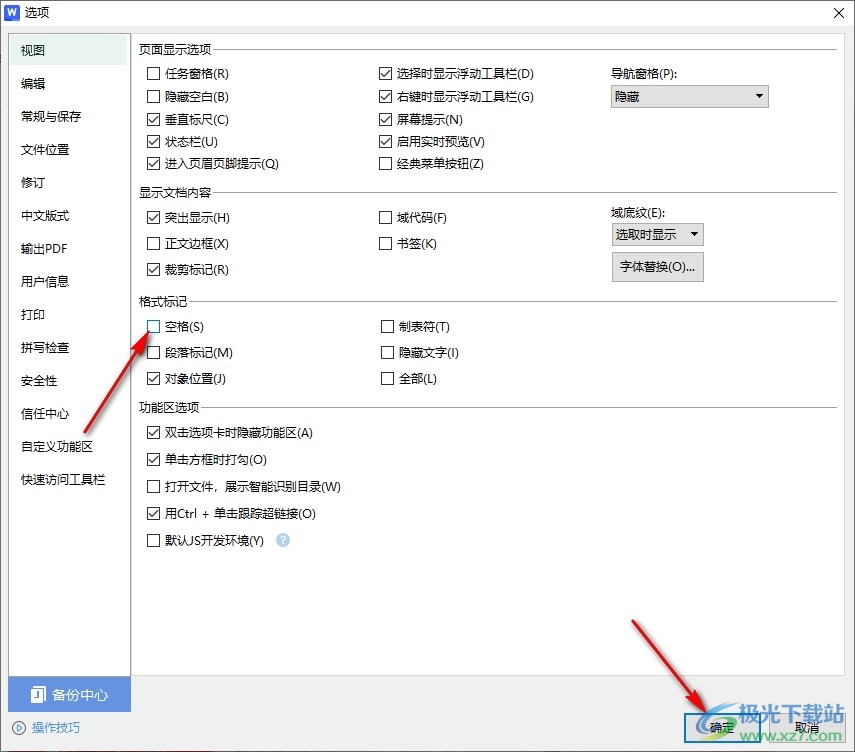Click the play icon next to 操作技巧

19,727
